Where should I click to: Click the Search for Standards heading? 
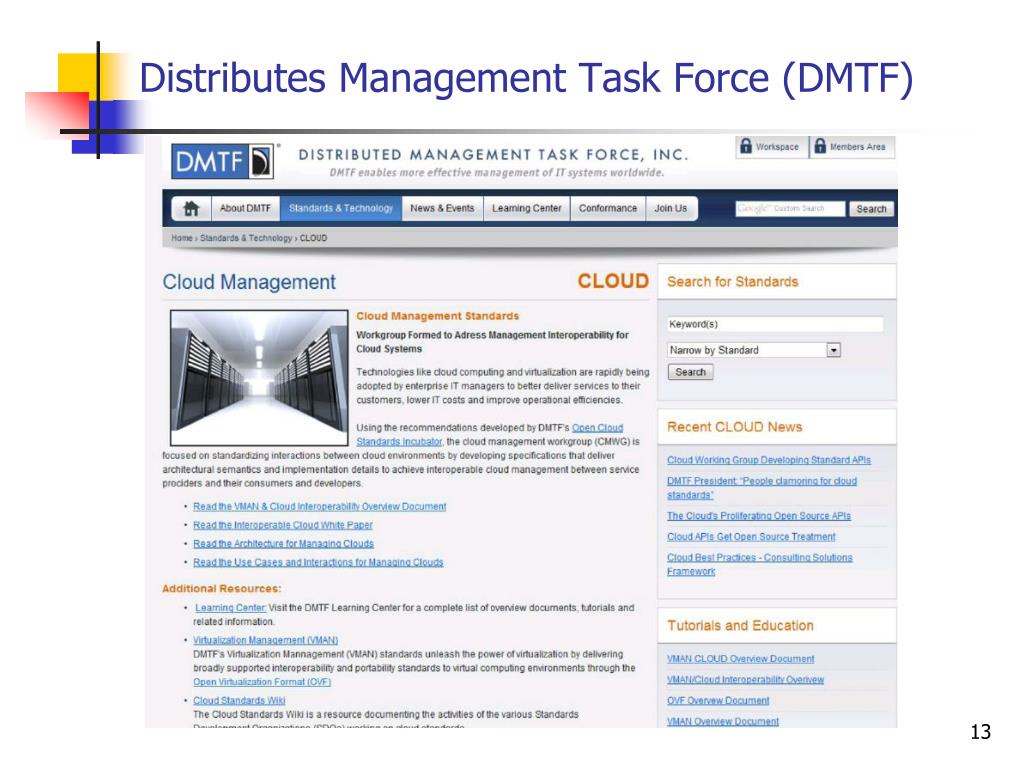[x=733, y=282]
